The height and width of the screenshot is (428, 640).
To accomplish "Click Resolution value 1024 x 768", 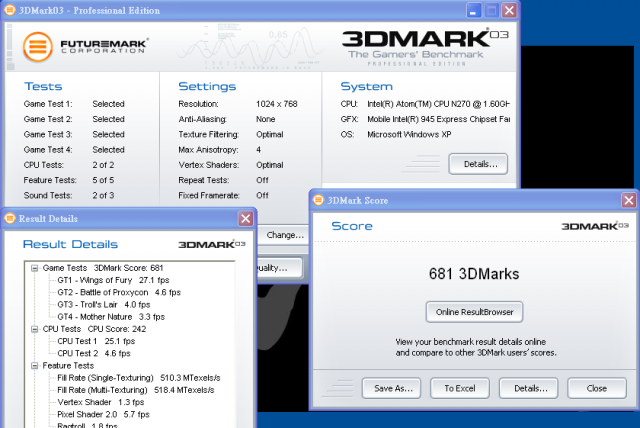I will point(277,104).
